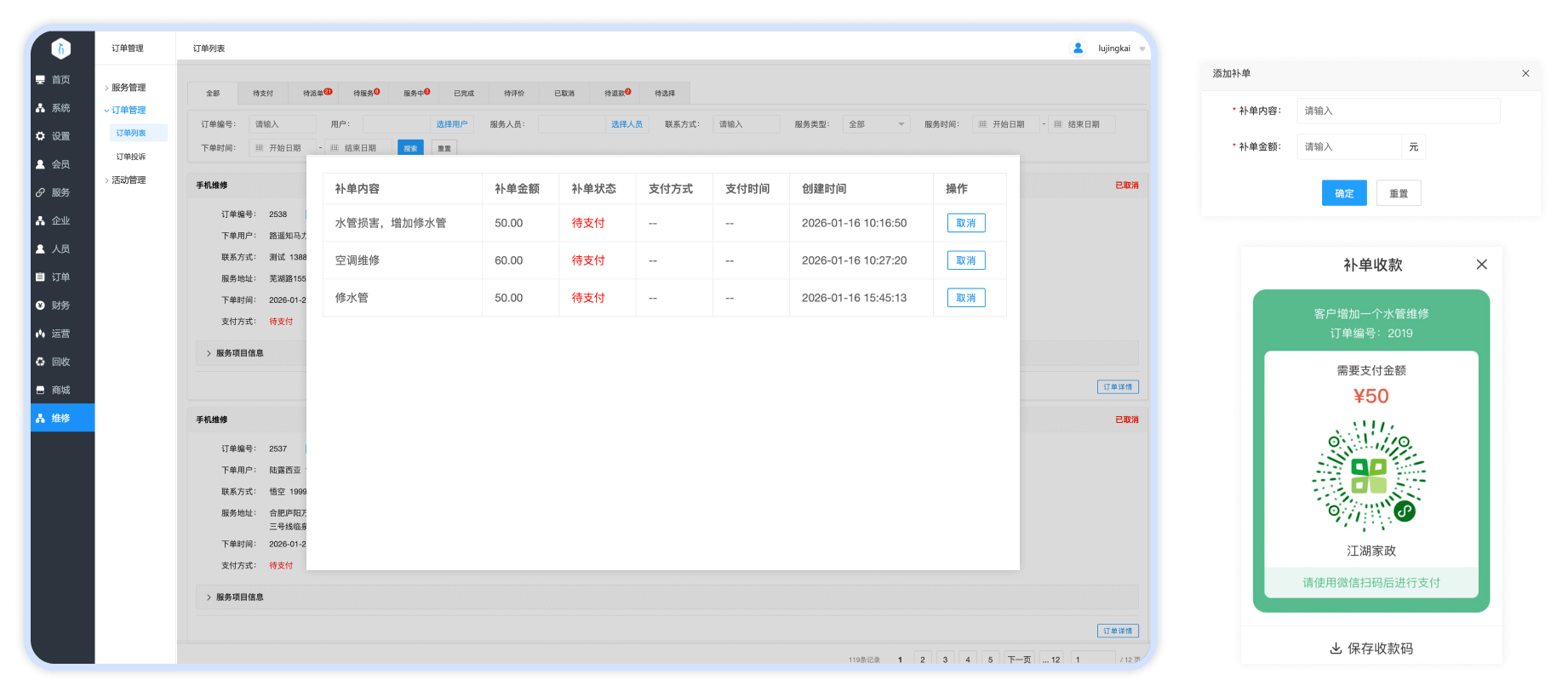Click the 补单内容 input field

pyautogui.click(x=1398, y=111)
